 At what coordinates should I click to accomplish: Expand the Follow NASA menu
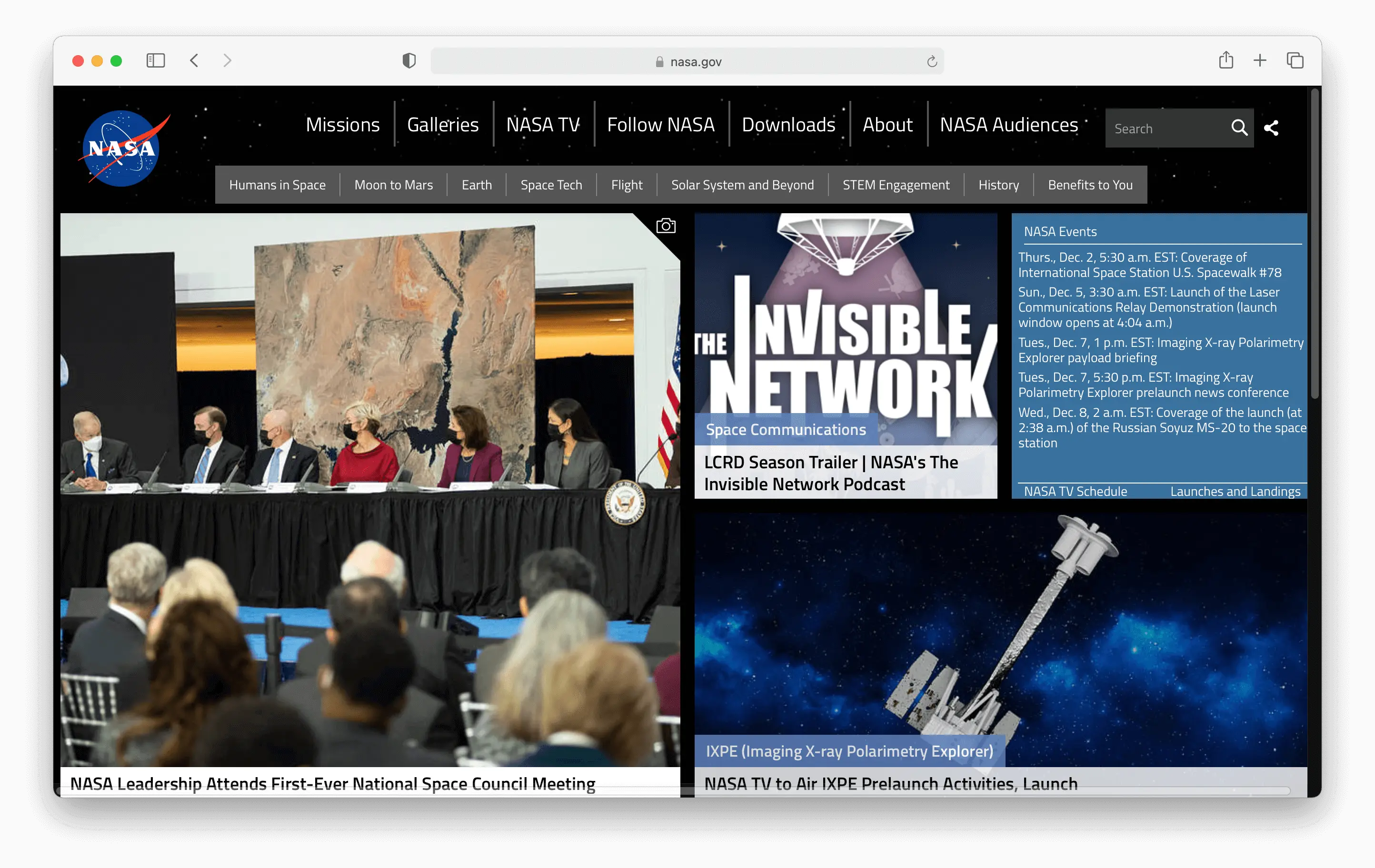point(661,124)
